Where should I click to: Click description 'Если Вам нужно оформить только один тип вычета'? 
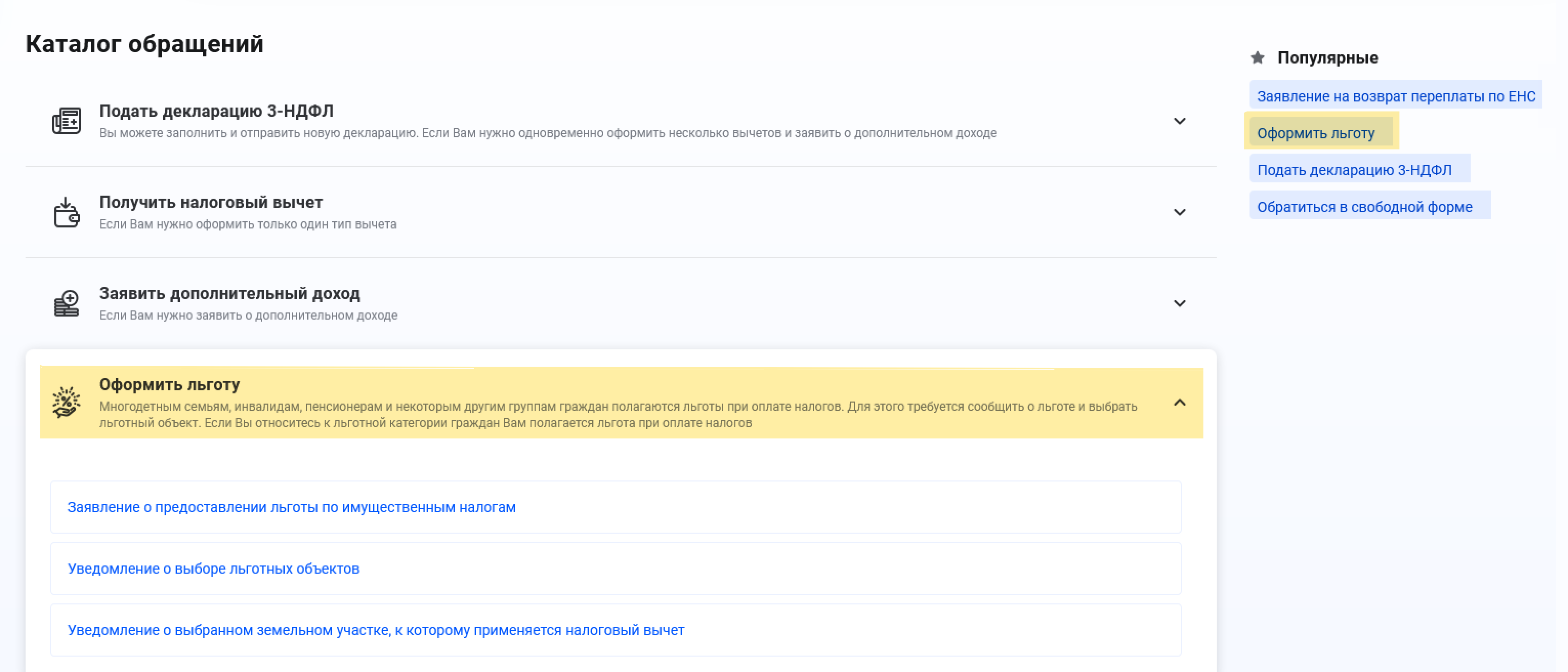point(248,224)
